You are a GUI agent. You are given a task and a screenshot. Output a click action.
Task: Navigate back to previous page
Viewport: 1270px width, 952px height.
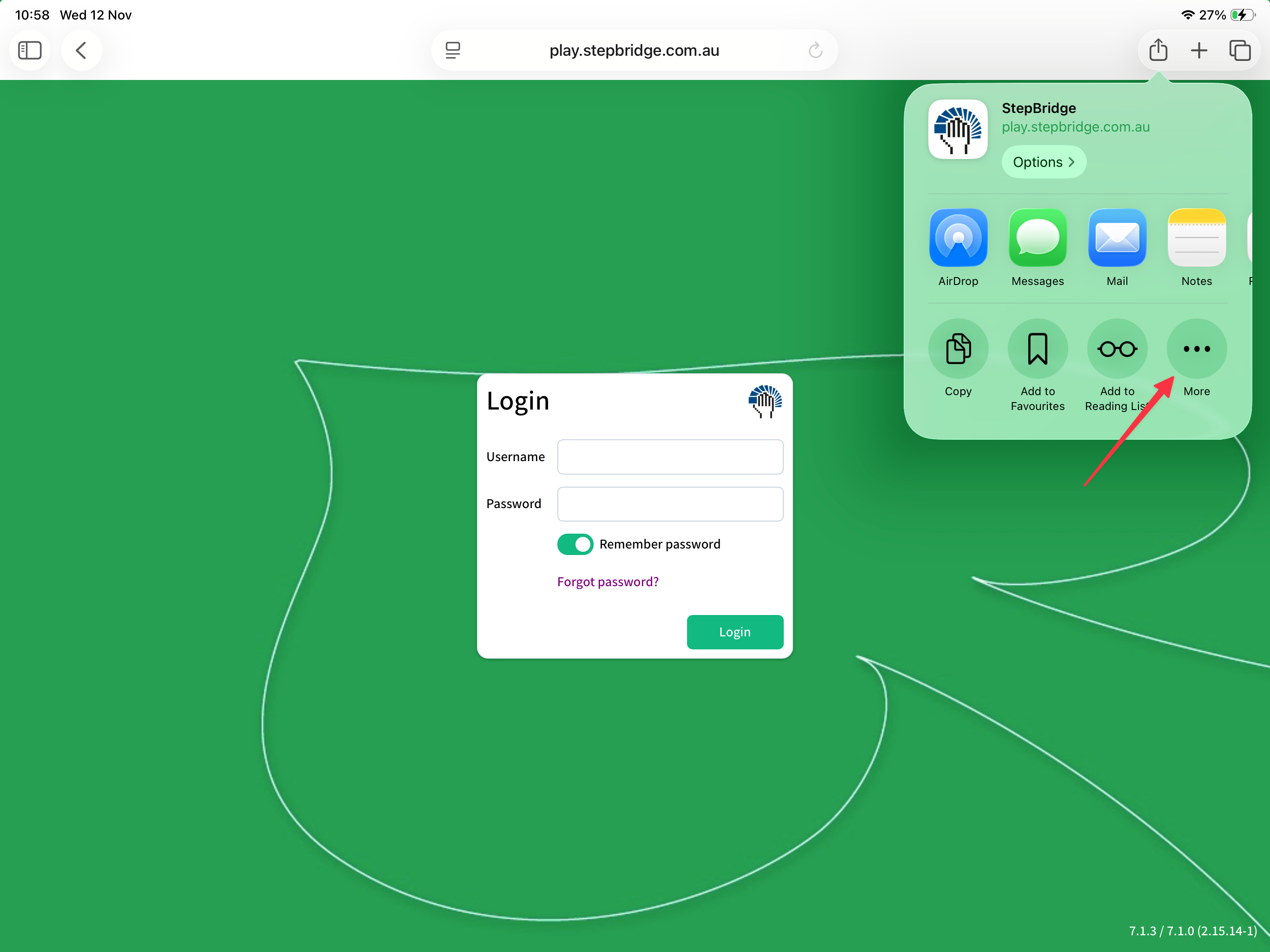point(81,50)
